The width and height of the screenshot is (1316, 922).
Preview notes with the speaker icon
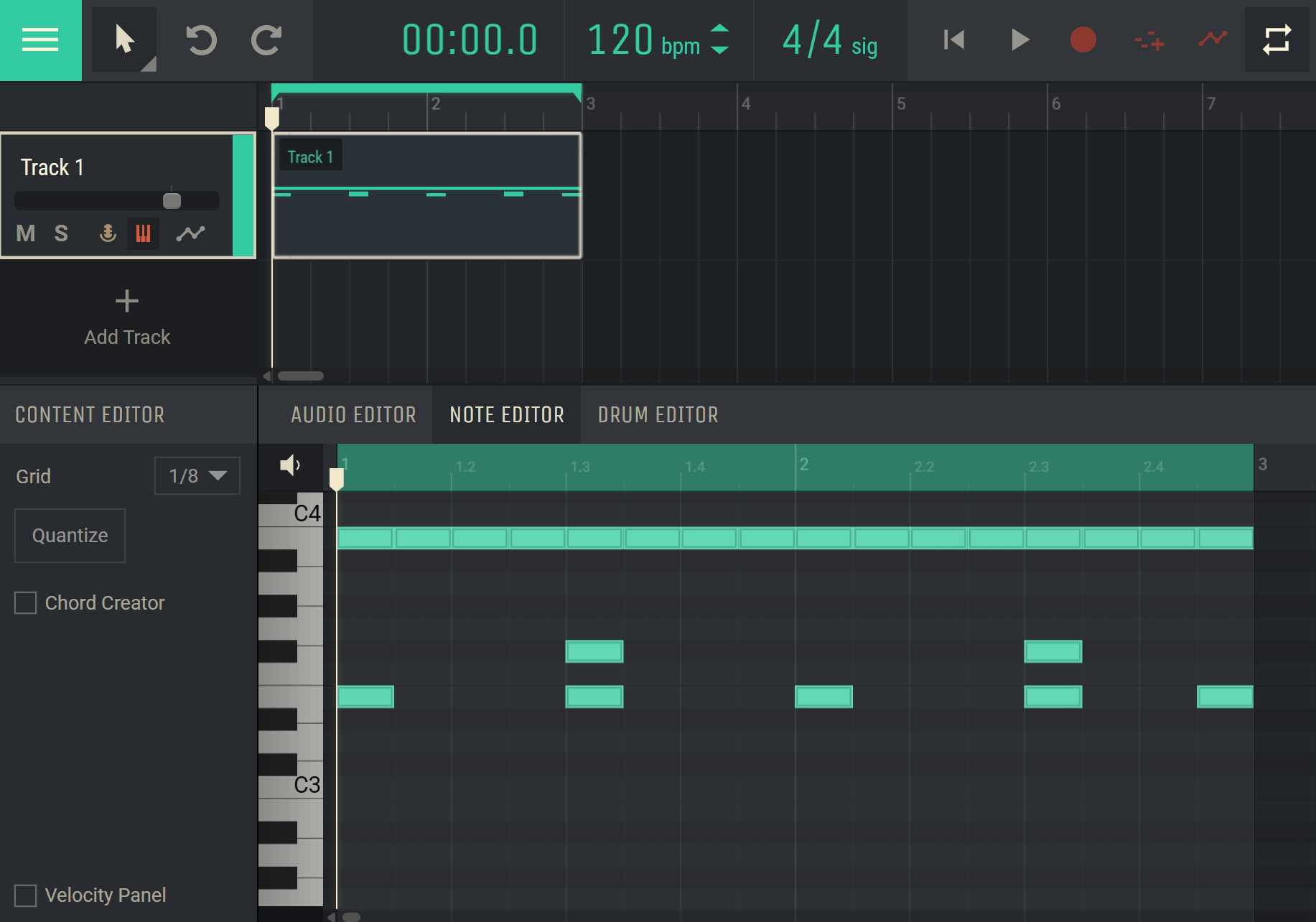290,465
